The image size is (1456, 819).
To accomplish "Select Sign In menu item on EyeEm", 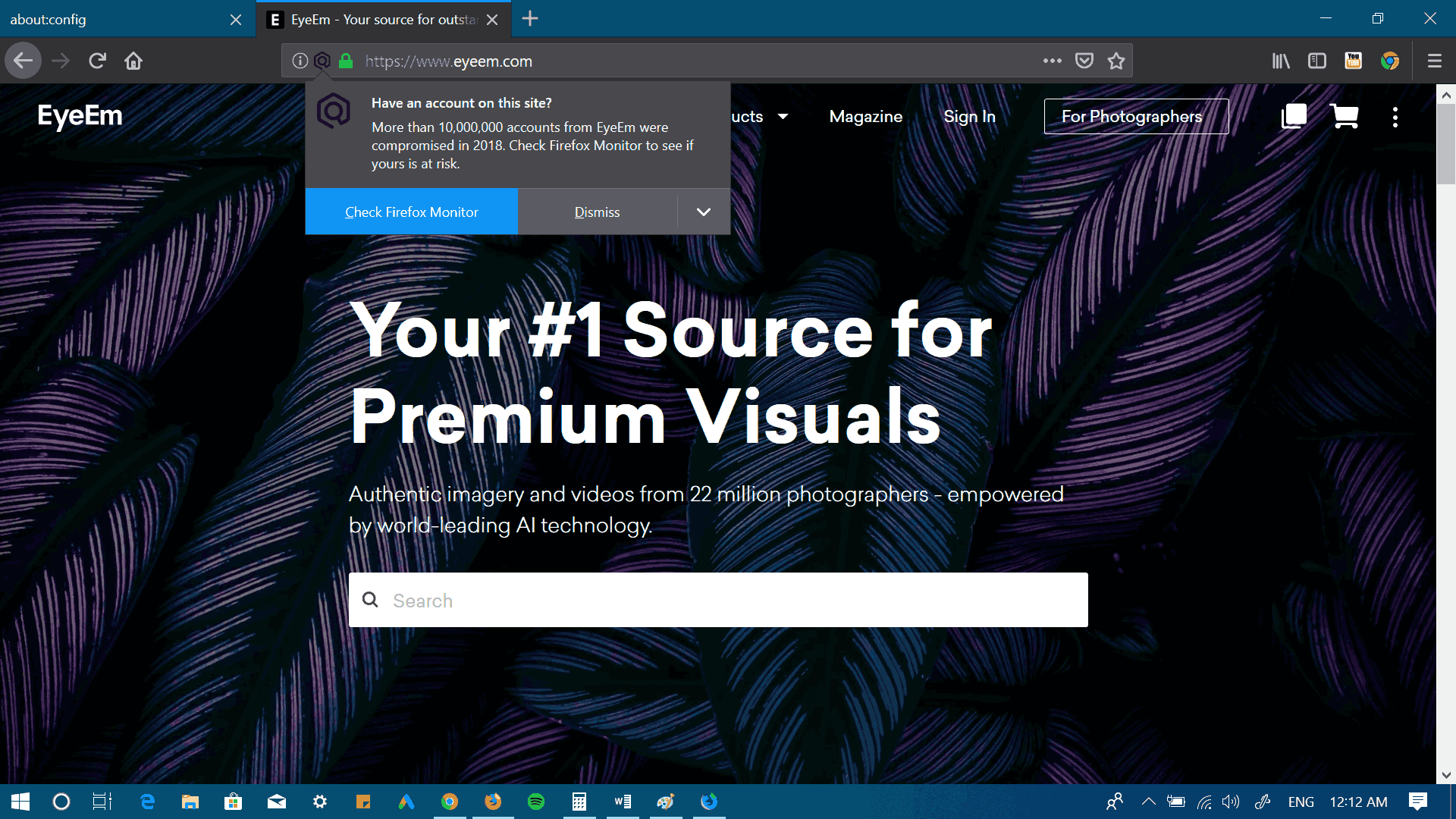I will [x=969, y=117].
